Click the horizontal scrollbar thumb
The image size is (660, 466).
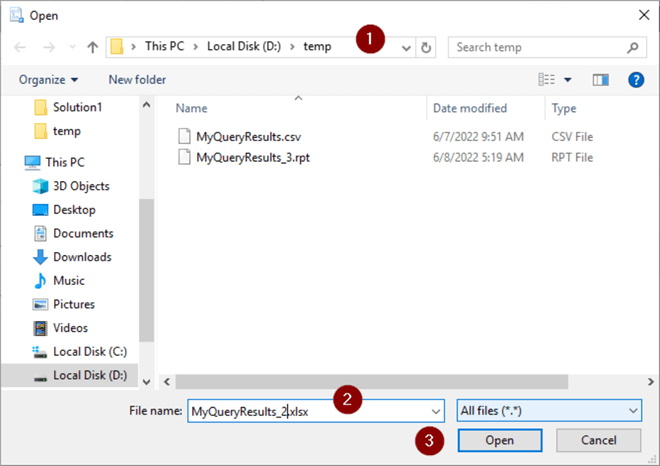point(372,382)
